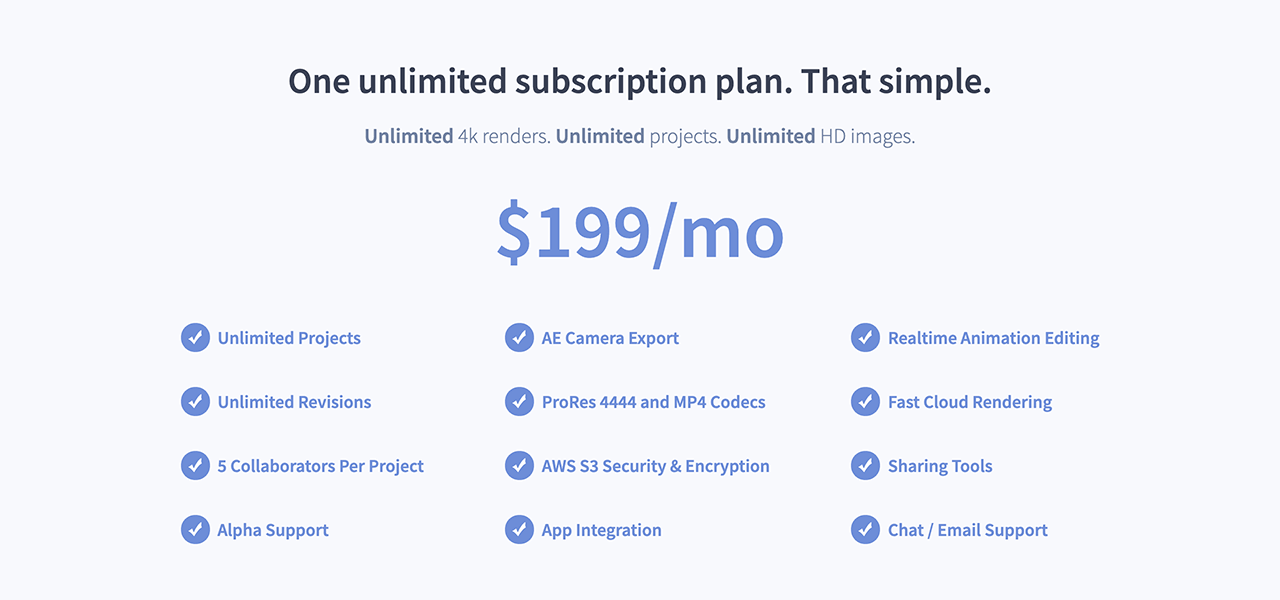Click the Chat / Email Support checkmark
The width and height of the screenshot is (1280, 600).
(x=865, y=530)
